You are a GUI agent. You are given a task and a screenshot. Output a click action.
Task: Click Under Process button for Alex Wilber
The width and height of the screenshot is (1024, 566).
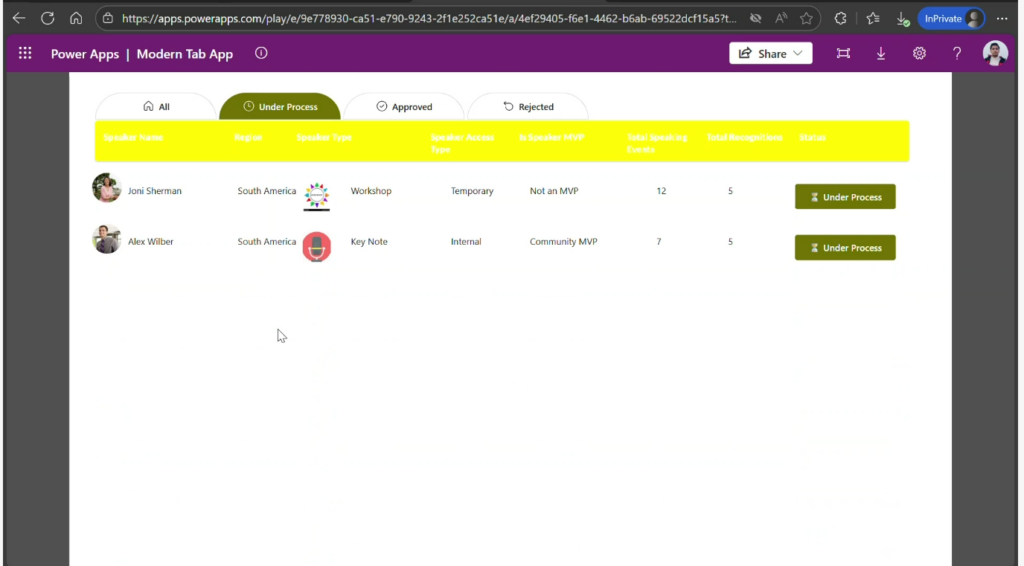[845, 248]
